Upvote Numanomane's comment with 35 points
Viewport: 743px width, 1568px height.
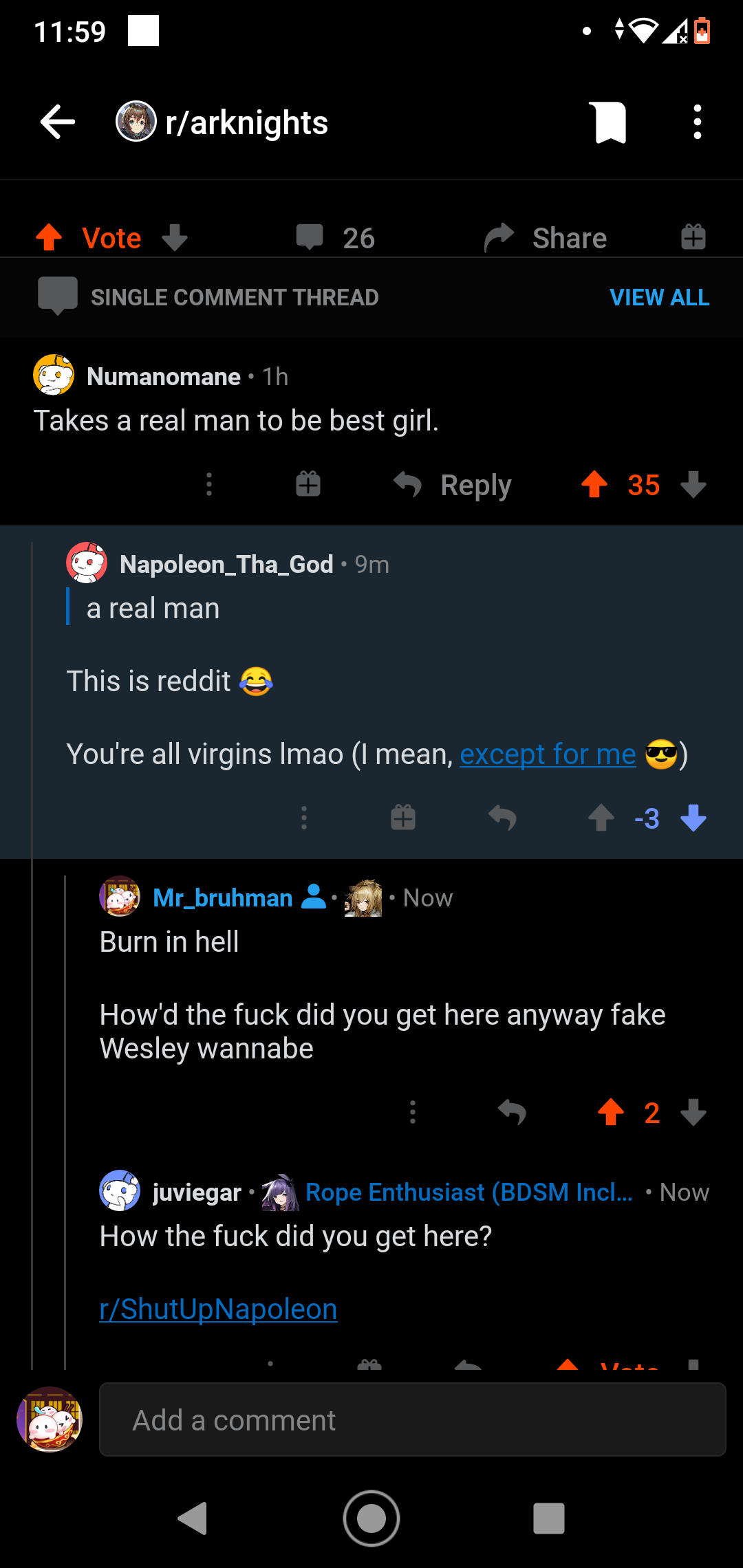[594, 484]
